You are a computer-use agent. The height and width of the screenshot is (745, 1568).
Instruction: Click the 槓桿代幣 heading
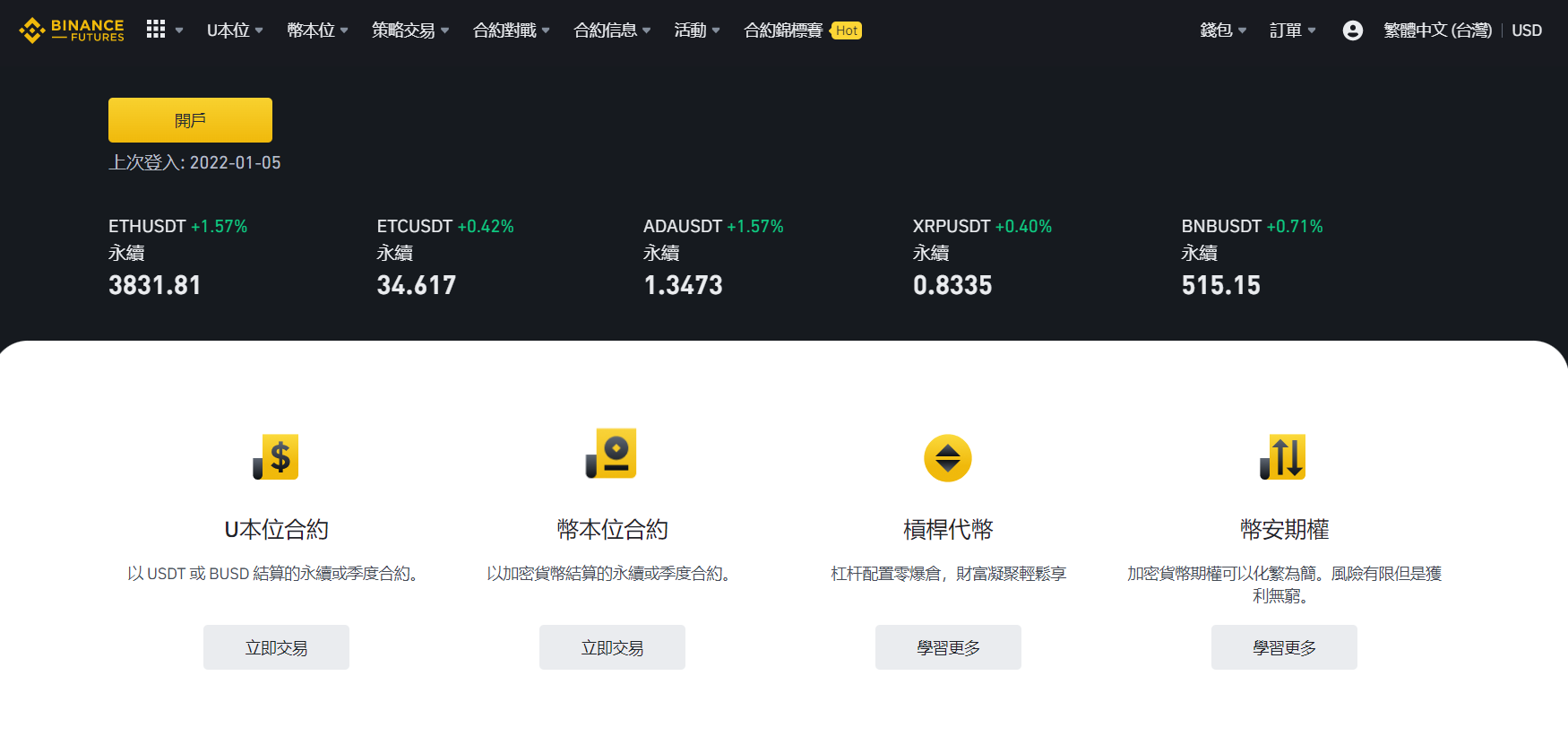(x=948, y=530)
